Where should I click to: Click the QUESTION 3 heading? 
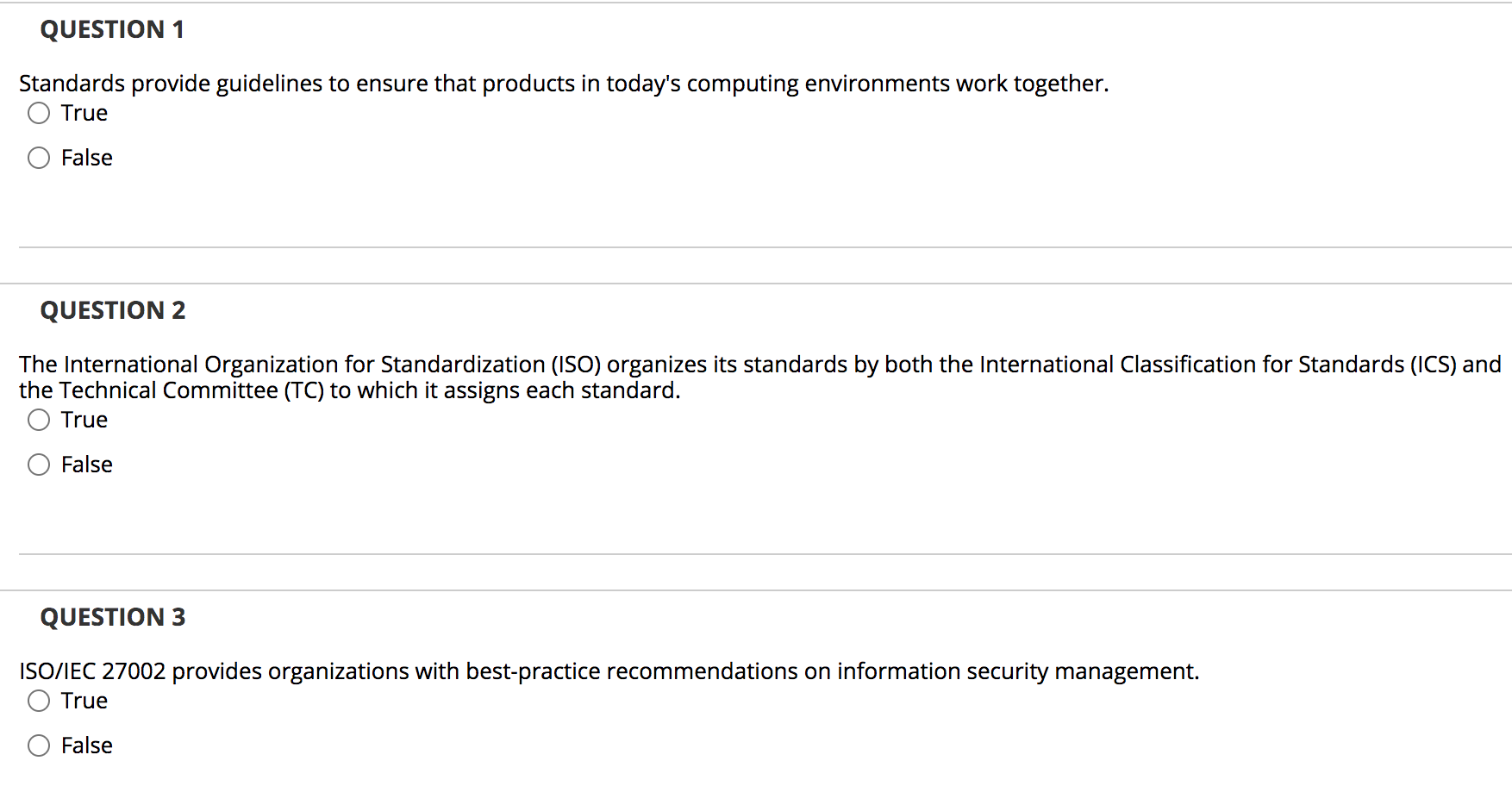(x=113, y=618)
